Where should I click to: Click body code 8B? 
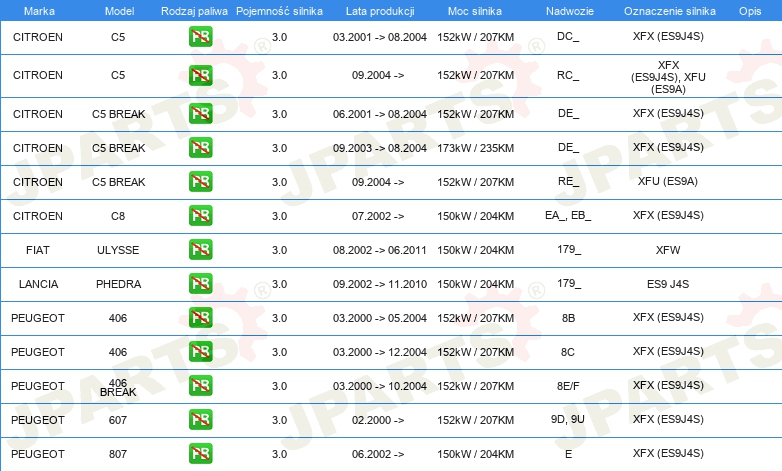569,318
